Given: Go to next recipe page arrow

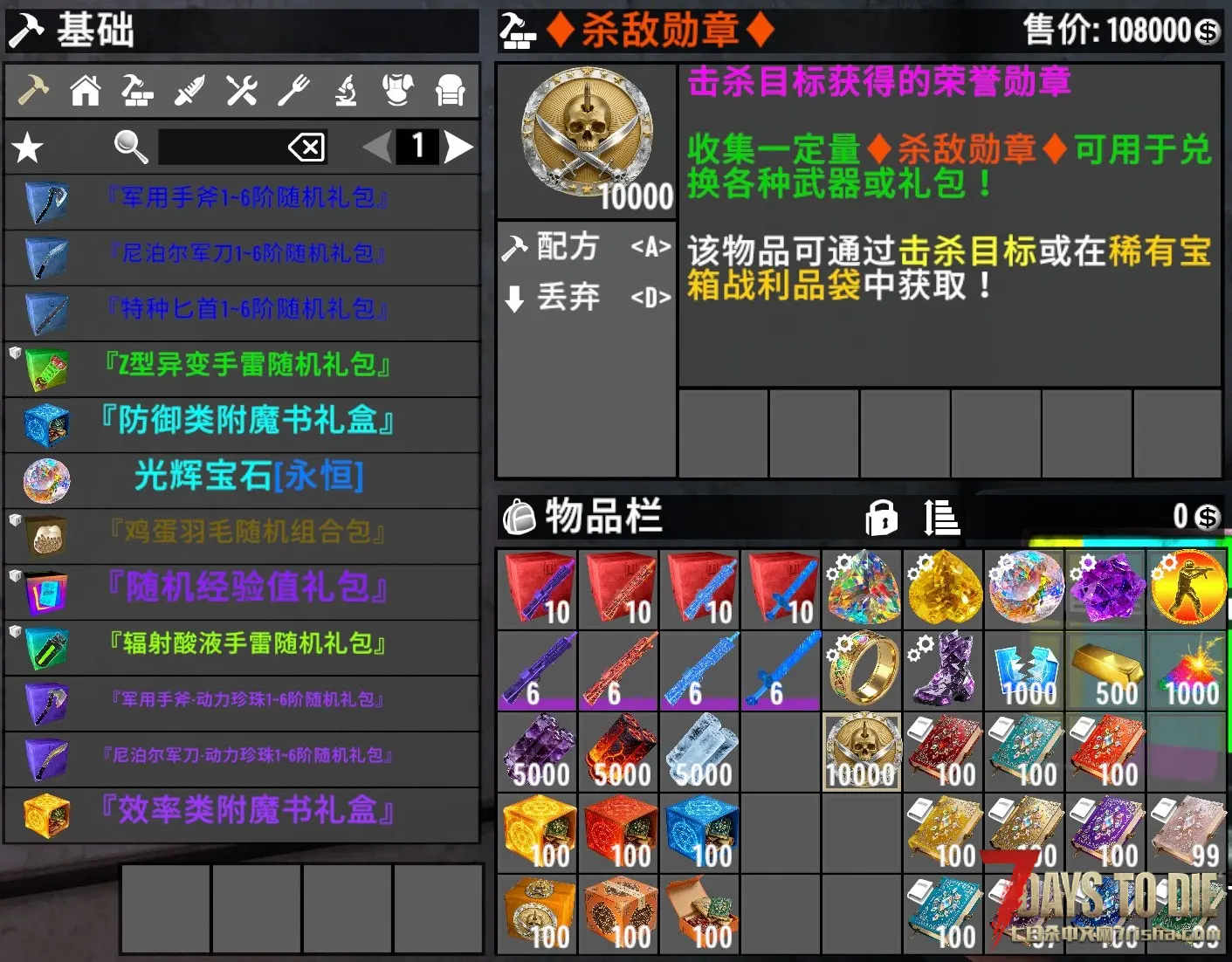Looking at the screenshot, I should point(458,147).
